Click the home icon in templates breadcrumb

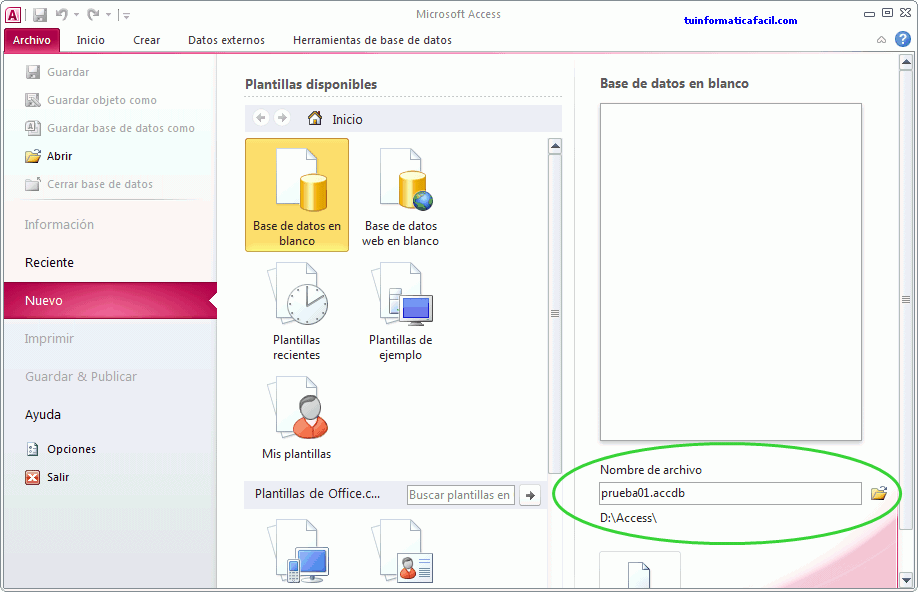click(x=315, y=118)
